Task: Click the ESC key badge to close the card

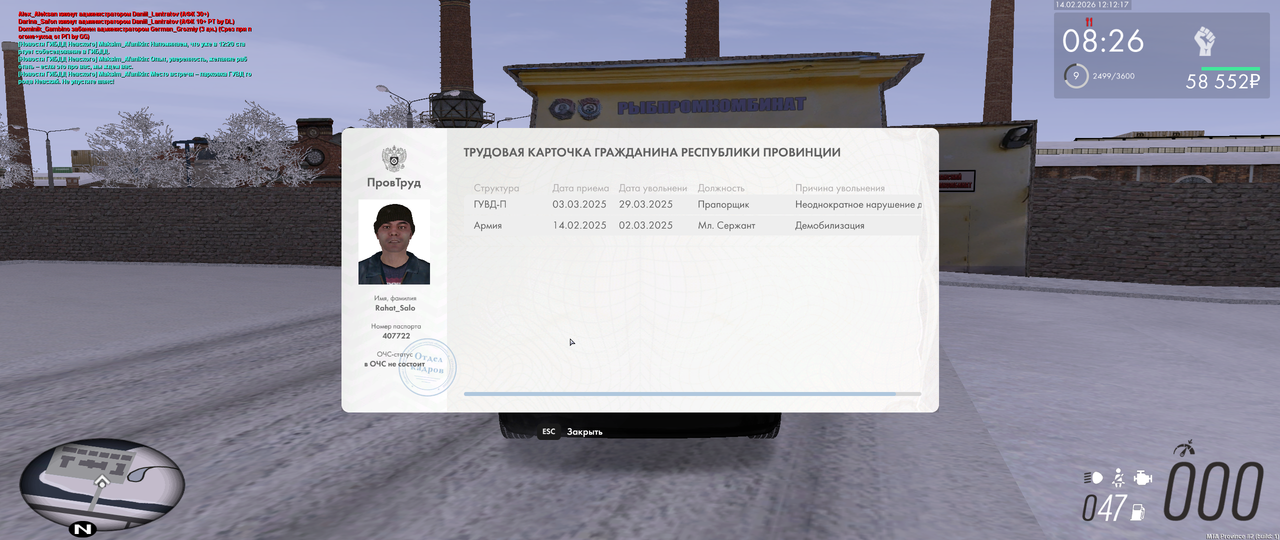Action: [548, 432]
